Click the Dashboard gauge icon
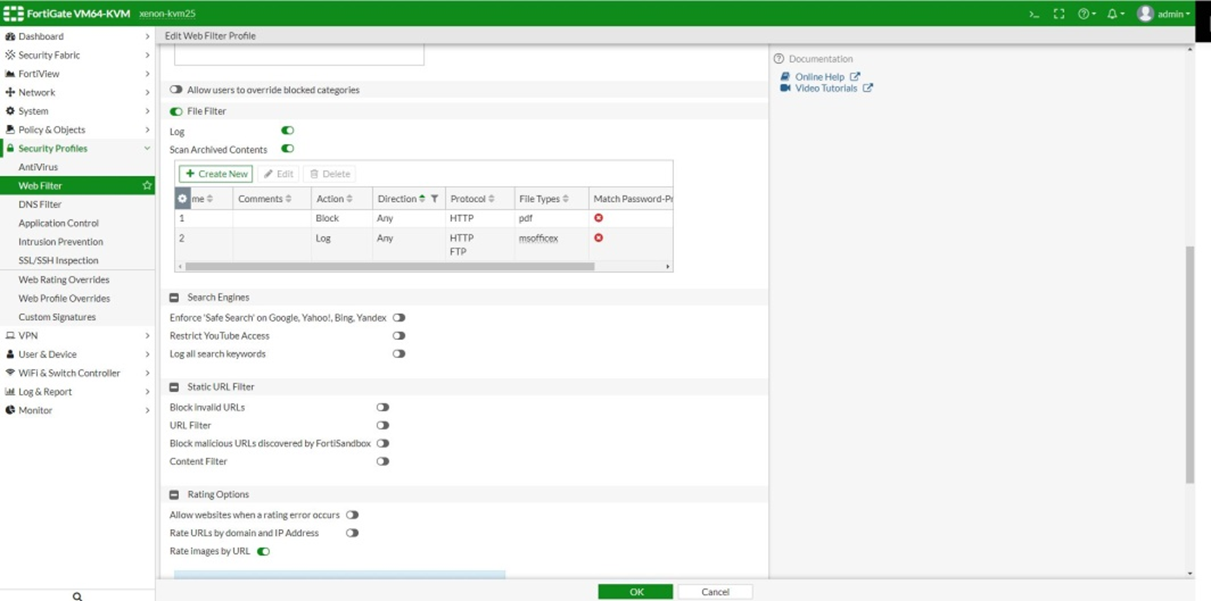The image size is (1211, 601). pyautogui.click(x=10, y=36)
